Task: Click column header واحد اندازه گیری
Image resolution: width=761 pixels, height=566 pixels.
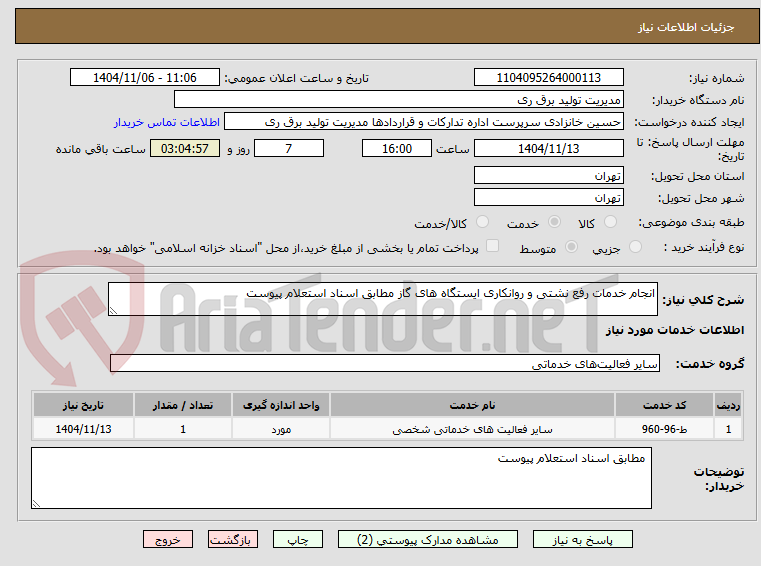Action: (x=281, y=405)
